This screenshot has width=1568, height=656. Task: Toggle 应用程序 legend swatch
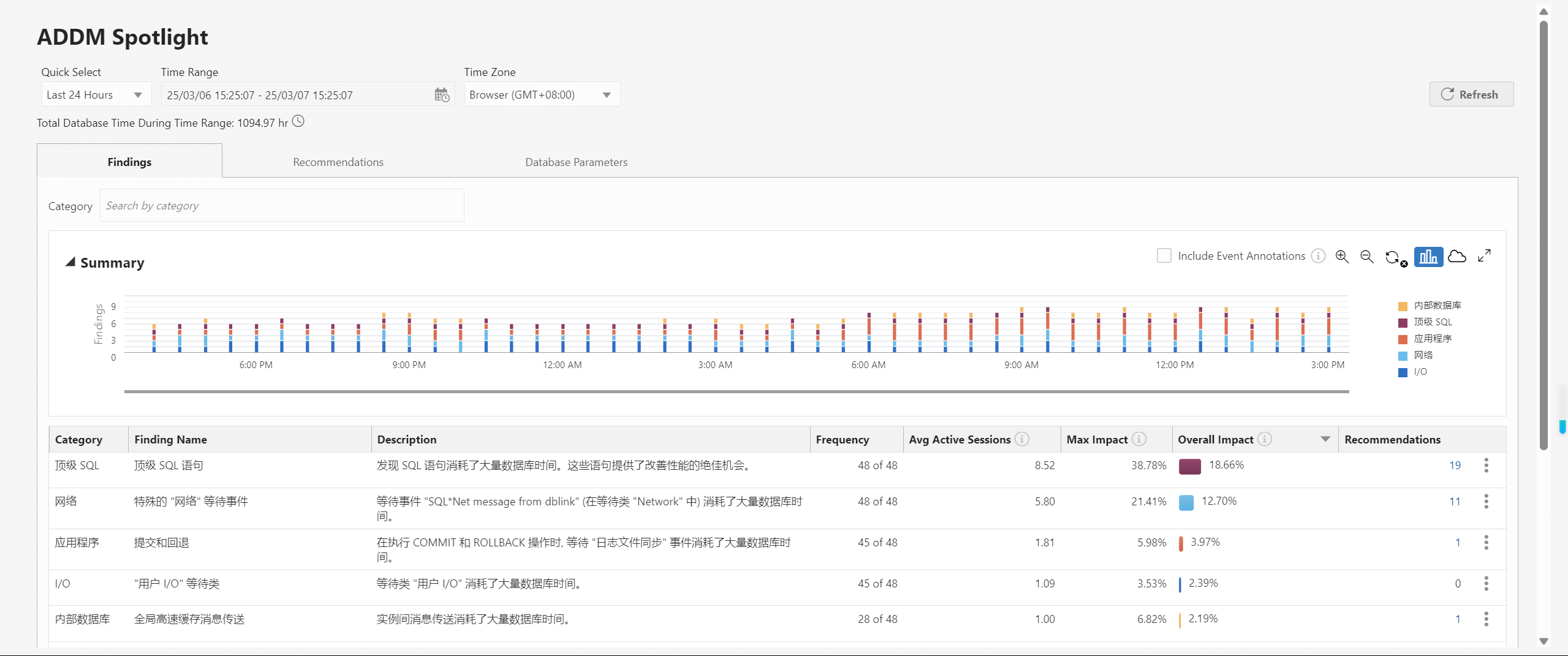(x=1403, y=339)
